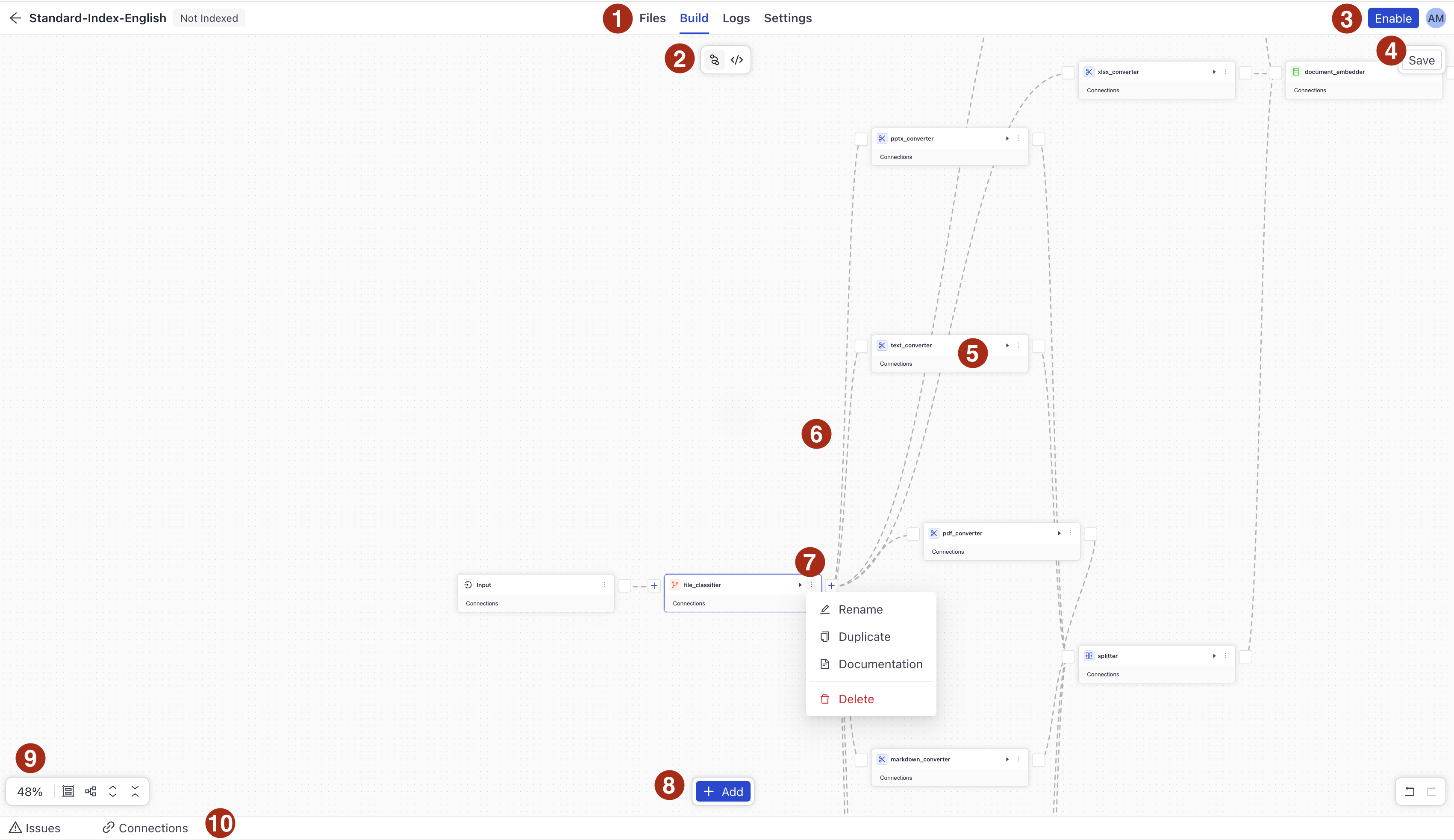Click the auto-arrange layout icon
The height and width of the screenshot is (840, 1454).
[x=91, y=792]
